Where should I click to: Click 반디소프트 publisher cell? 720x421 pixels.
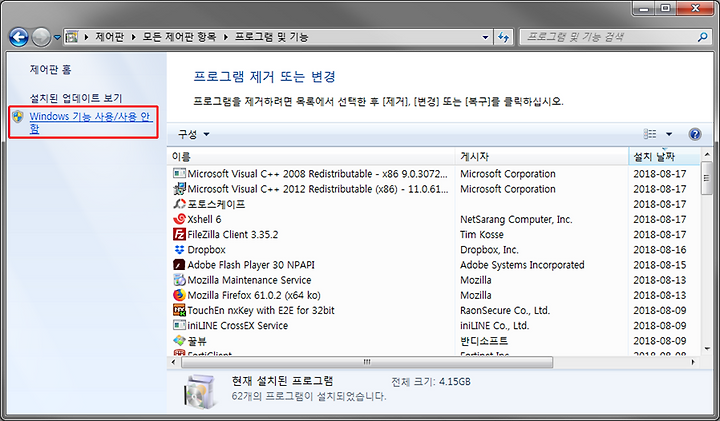pyautogui.click(x=484, y=341)
